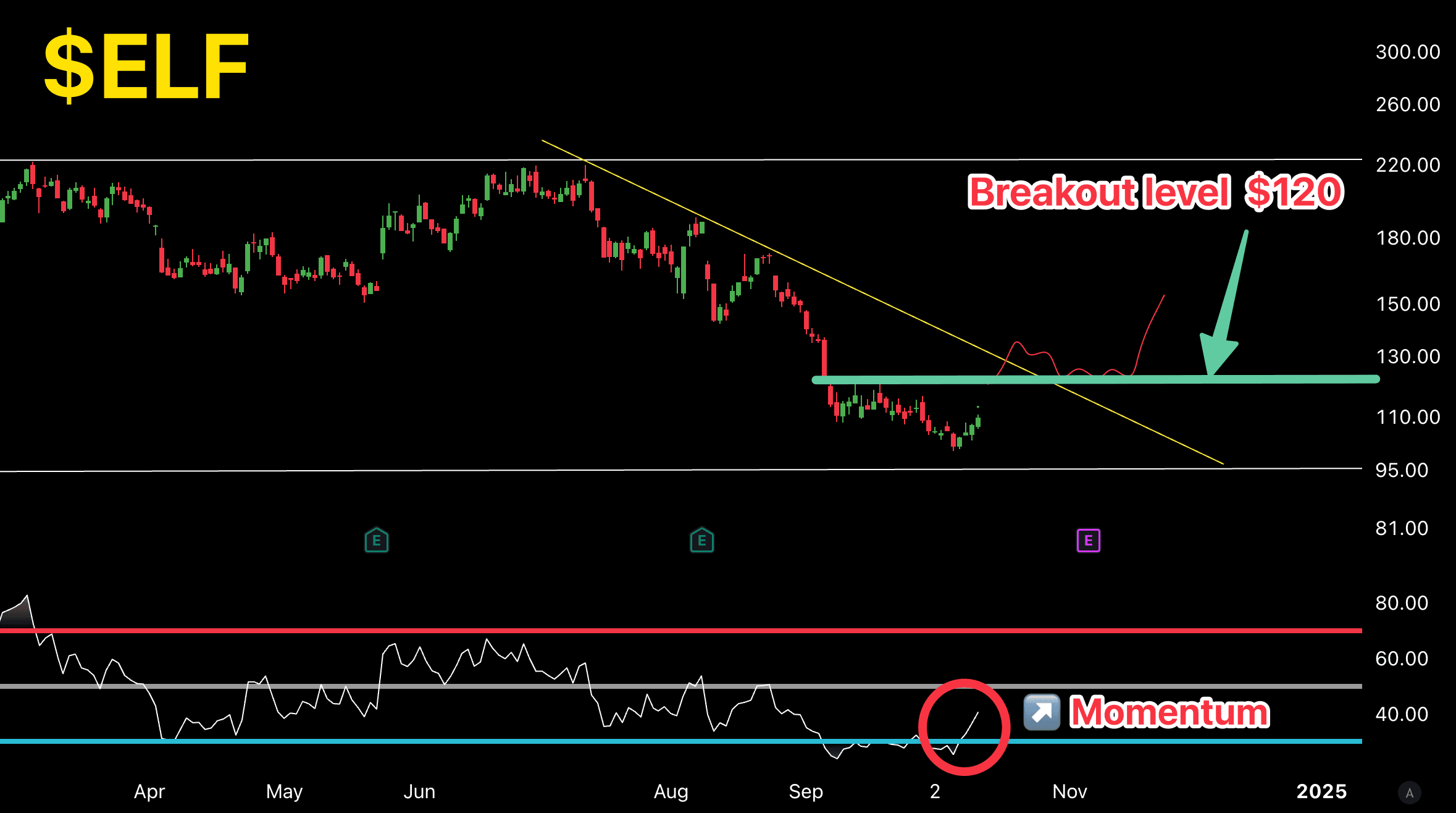This screenshot has height=813, width=1456.
Task: Click the latest green candle on the chart
Action: (978, 421)
